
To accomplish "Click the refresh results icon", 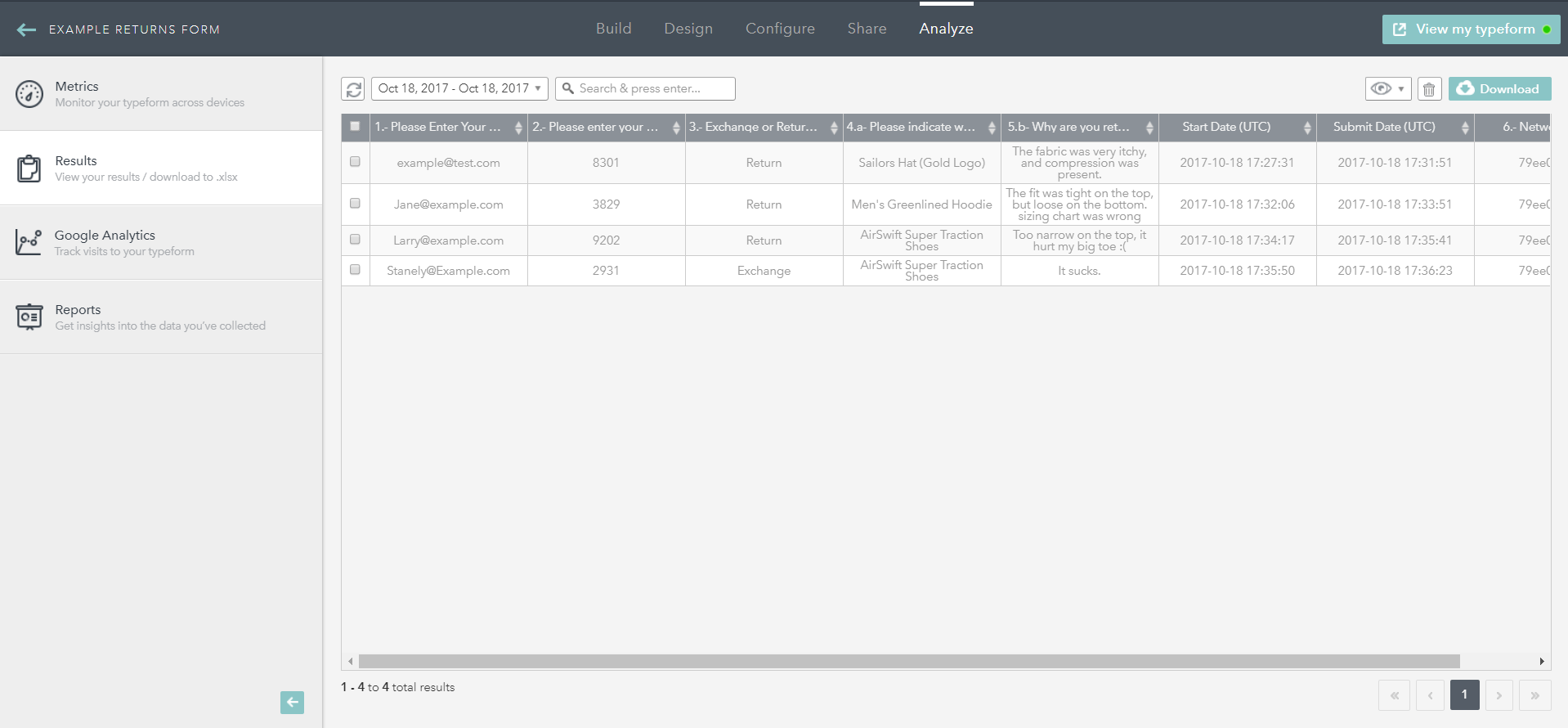I will click(353, 89).
